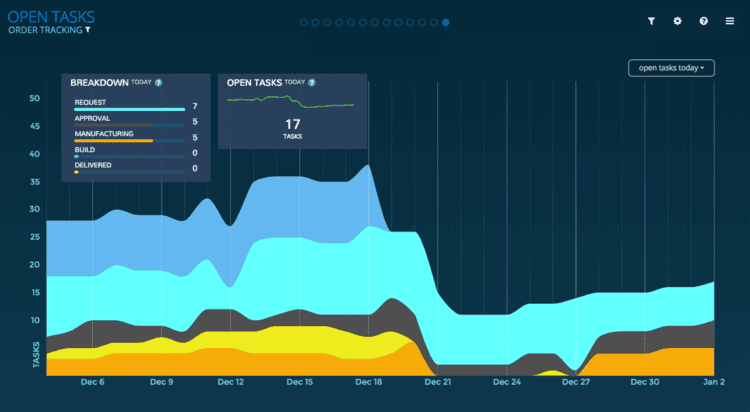Click the Dec 27 axis label
The width and height of the screenshot is (750, 412).
[576, 382]
